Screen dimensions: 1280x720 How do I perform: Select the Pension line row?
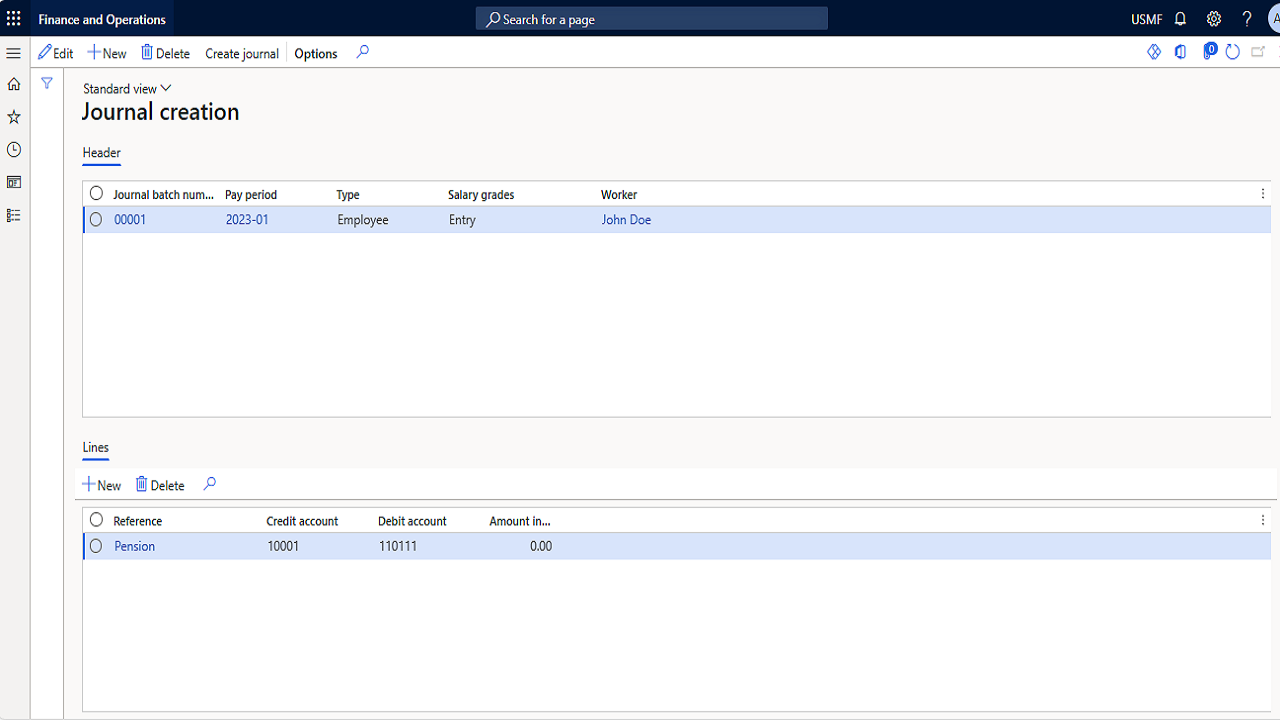point(96,546)
